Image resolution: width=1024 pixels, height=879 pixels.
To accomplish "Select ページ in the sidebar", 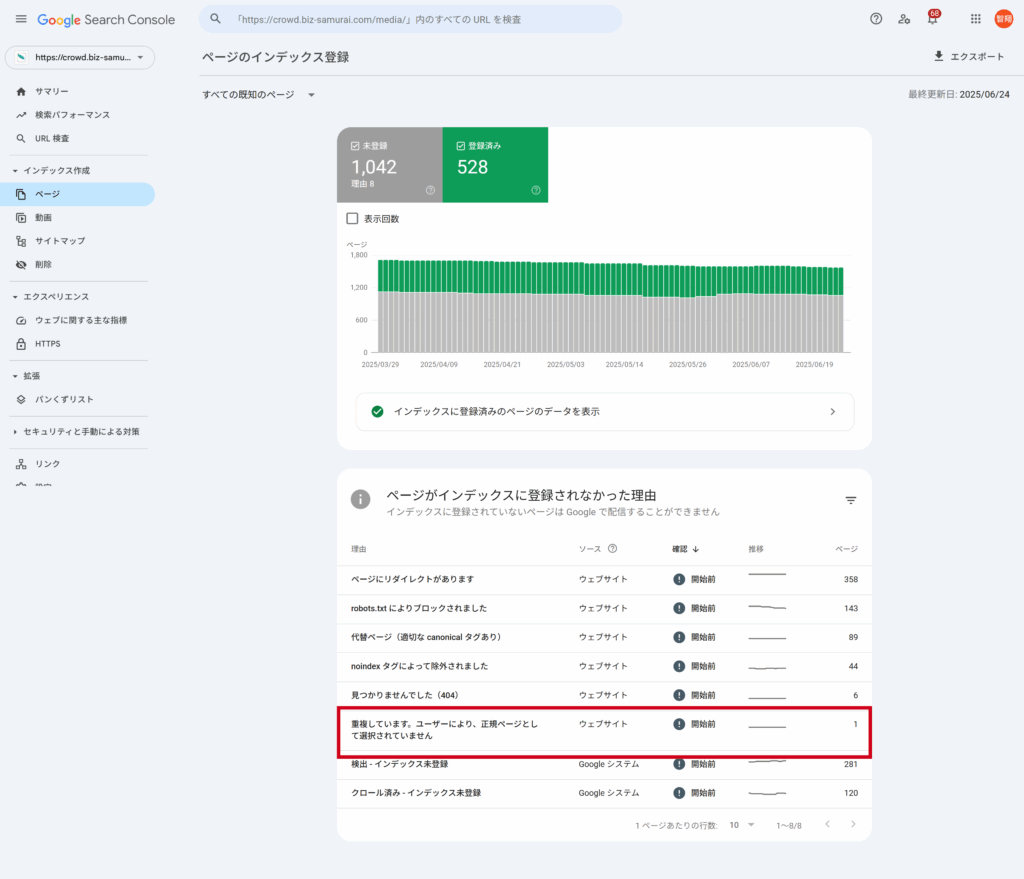I will 78,194.
